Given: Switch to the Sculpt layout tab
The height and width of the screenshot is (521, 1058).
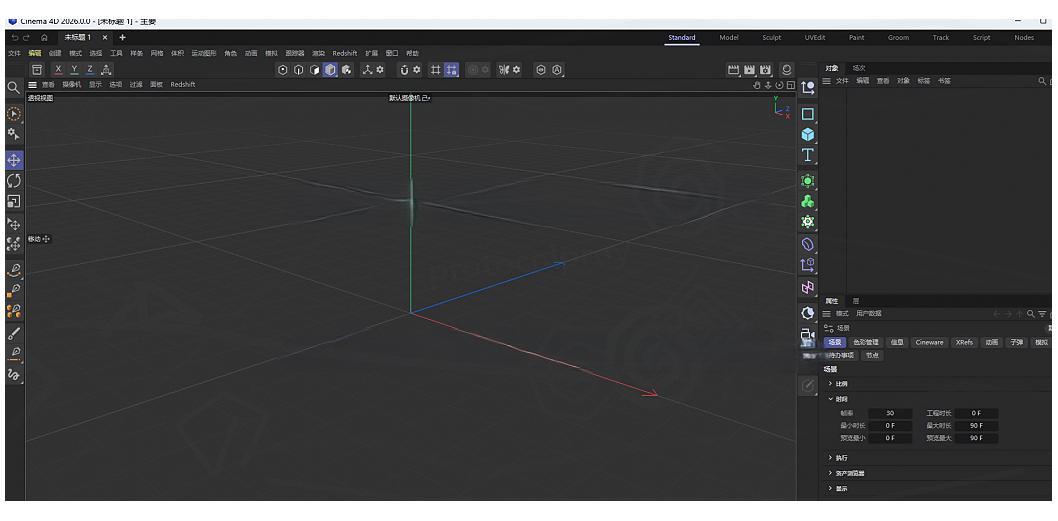Looking at the screenshot, I should point(772,38).
